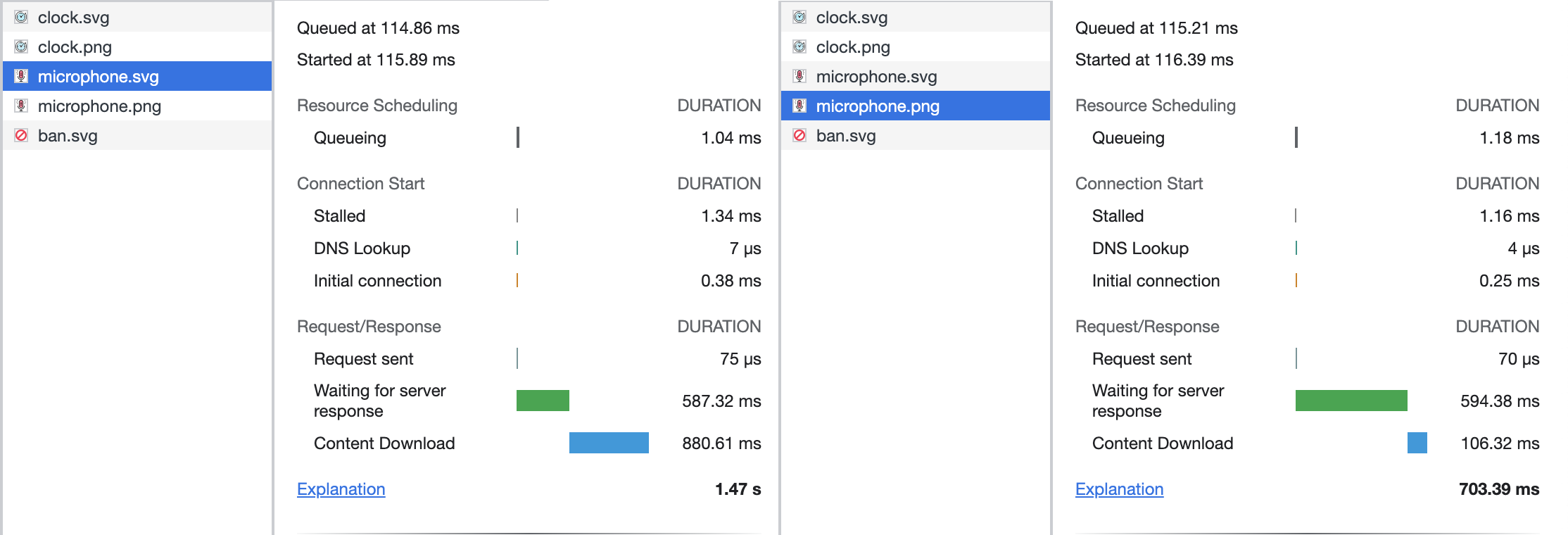Select clock.png request in right list

(916, 46)
